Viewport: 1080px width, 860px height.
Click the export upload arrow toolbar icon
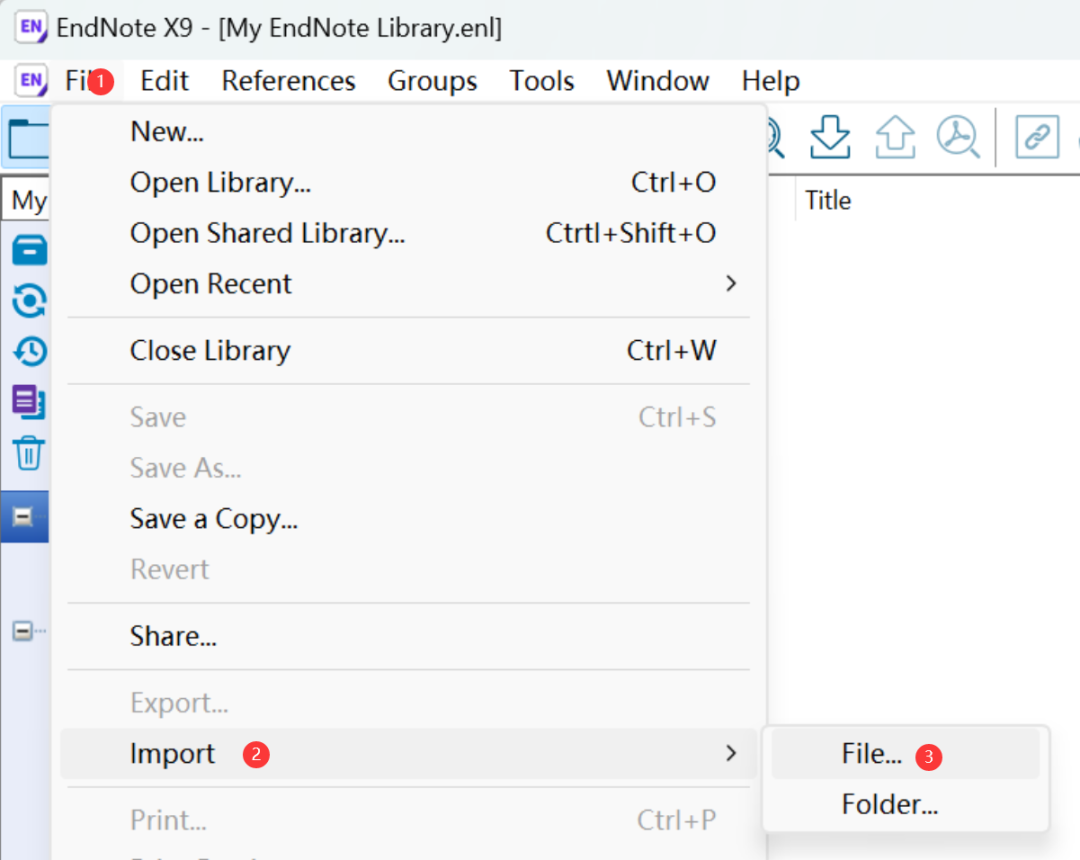click(x=895, y=136)
